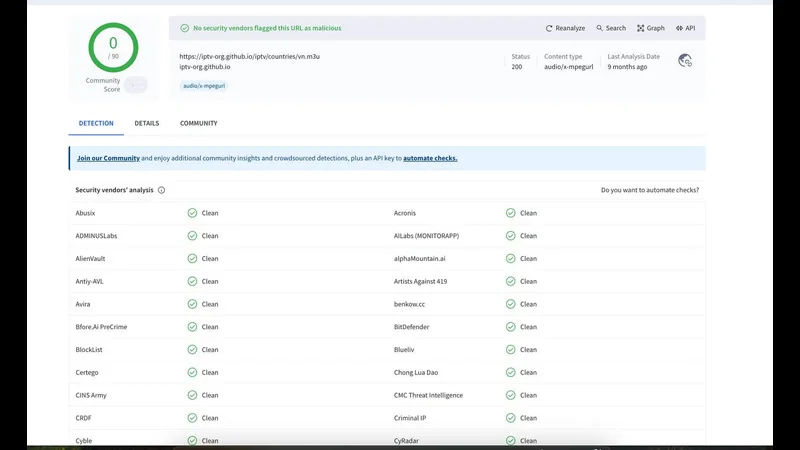
Task: Click the audio/x-mpegurl tag
Action: 204,86
